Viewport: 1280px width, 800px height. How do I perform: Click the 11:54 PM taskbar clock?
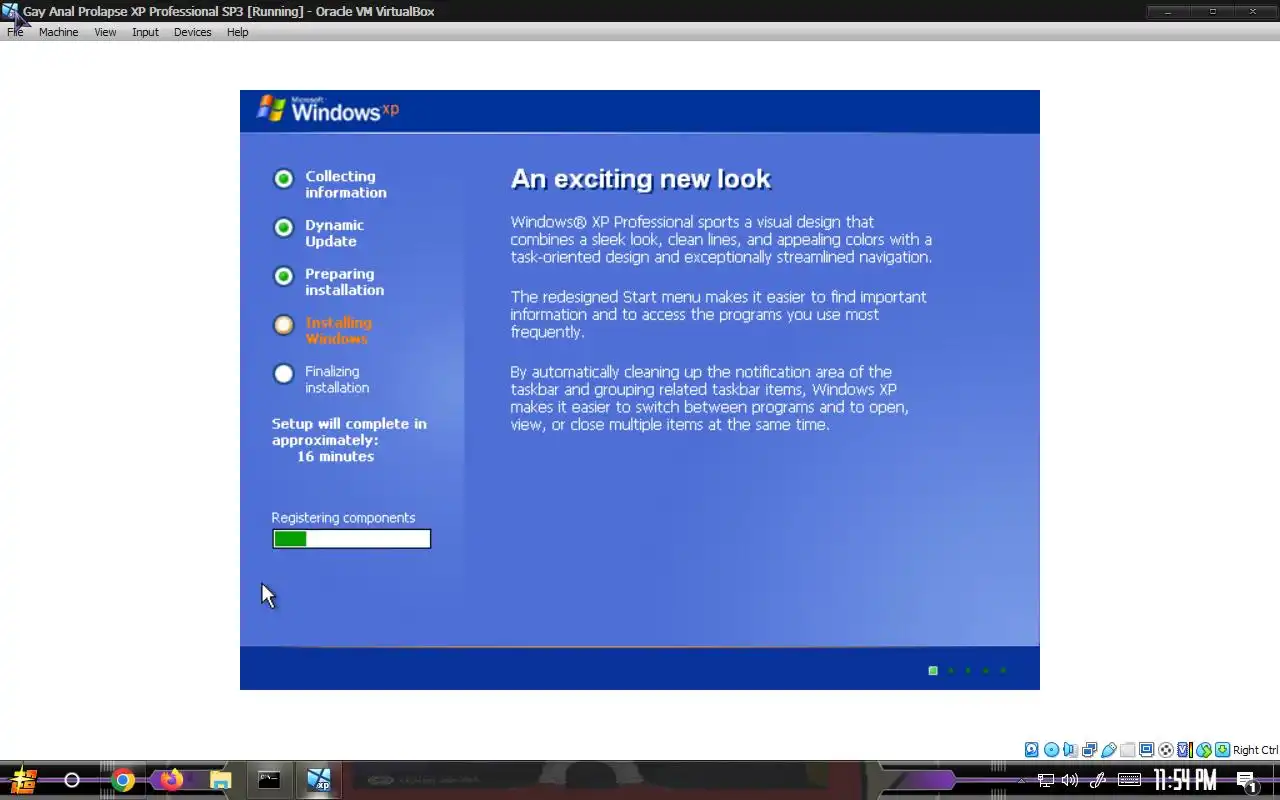tap(1185, 780)
